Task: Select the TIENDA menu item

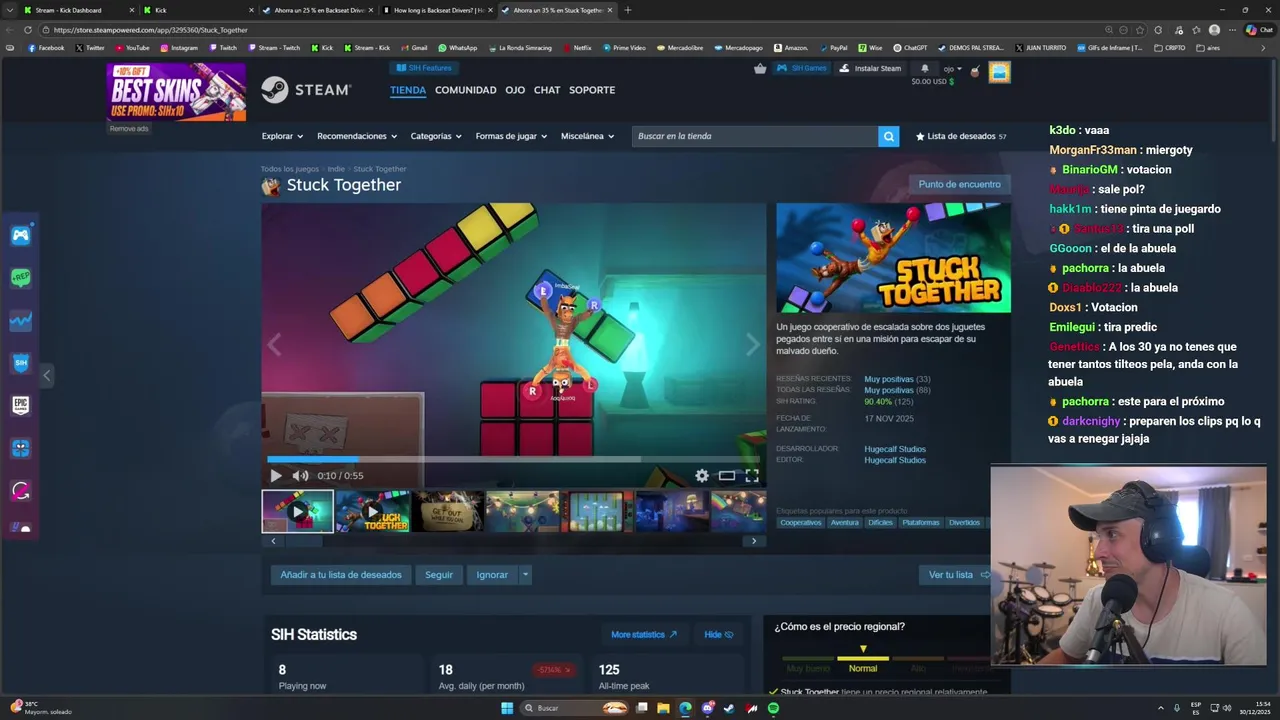Action: [x=408, y=90]
